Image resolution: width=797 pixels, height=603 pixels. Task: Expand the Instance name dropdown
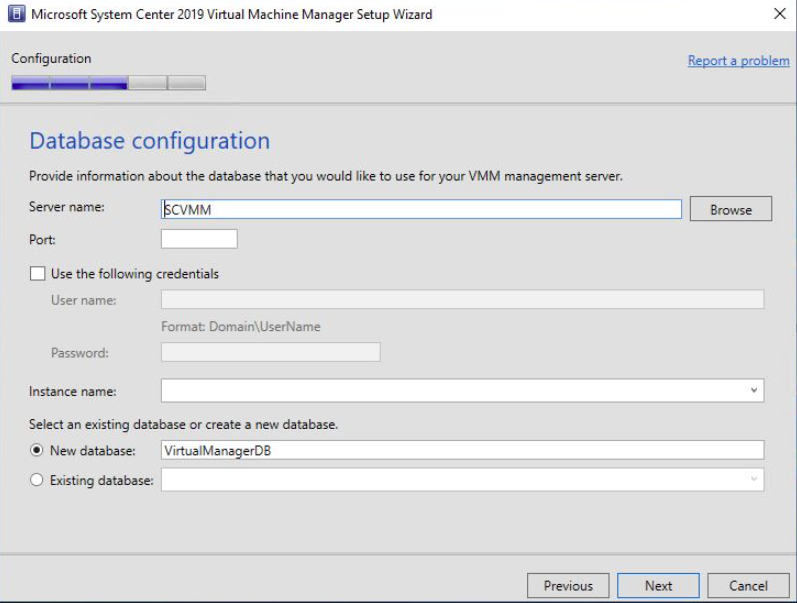(x=754, y=390)
